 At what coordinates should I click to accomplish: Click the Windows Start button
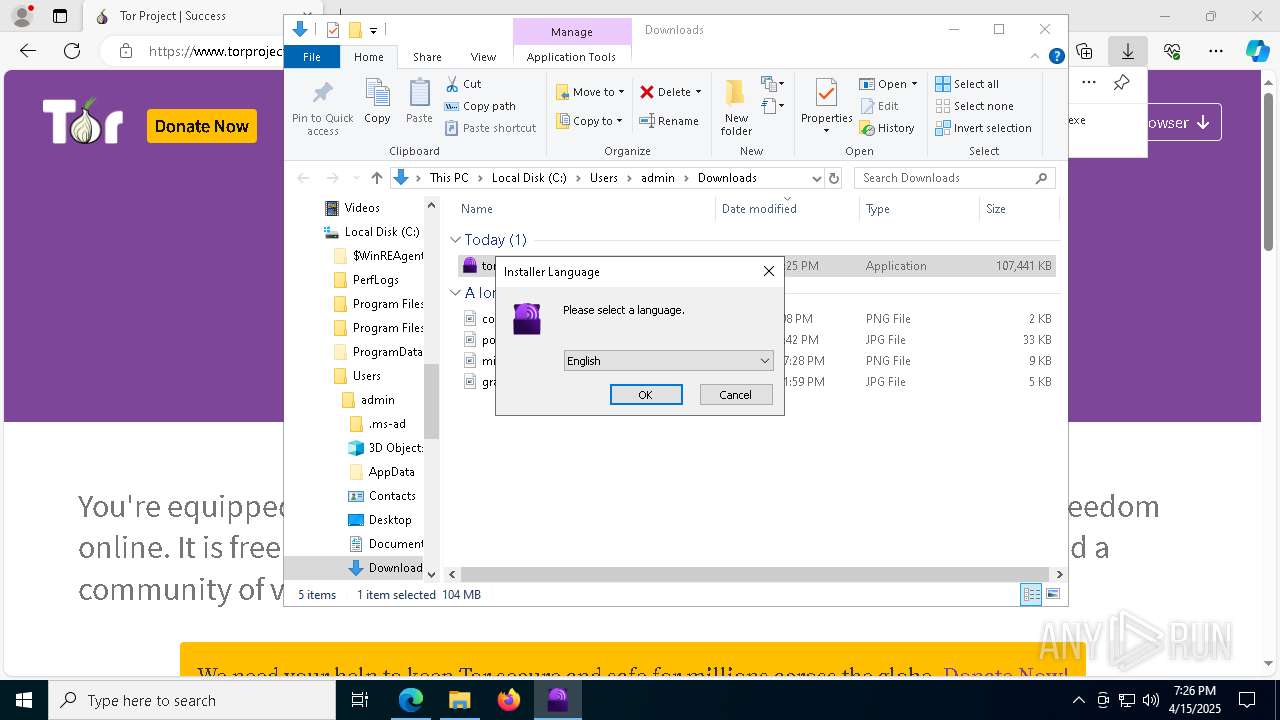coord(24,700)
